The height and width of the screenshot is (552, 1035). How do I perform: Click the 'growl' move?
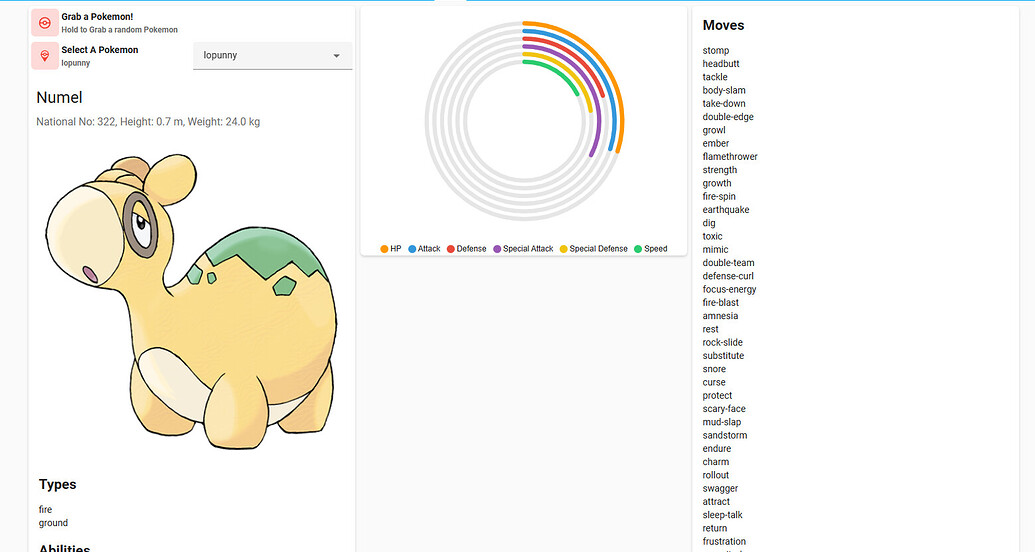tap(714, 130)
